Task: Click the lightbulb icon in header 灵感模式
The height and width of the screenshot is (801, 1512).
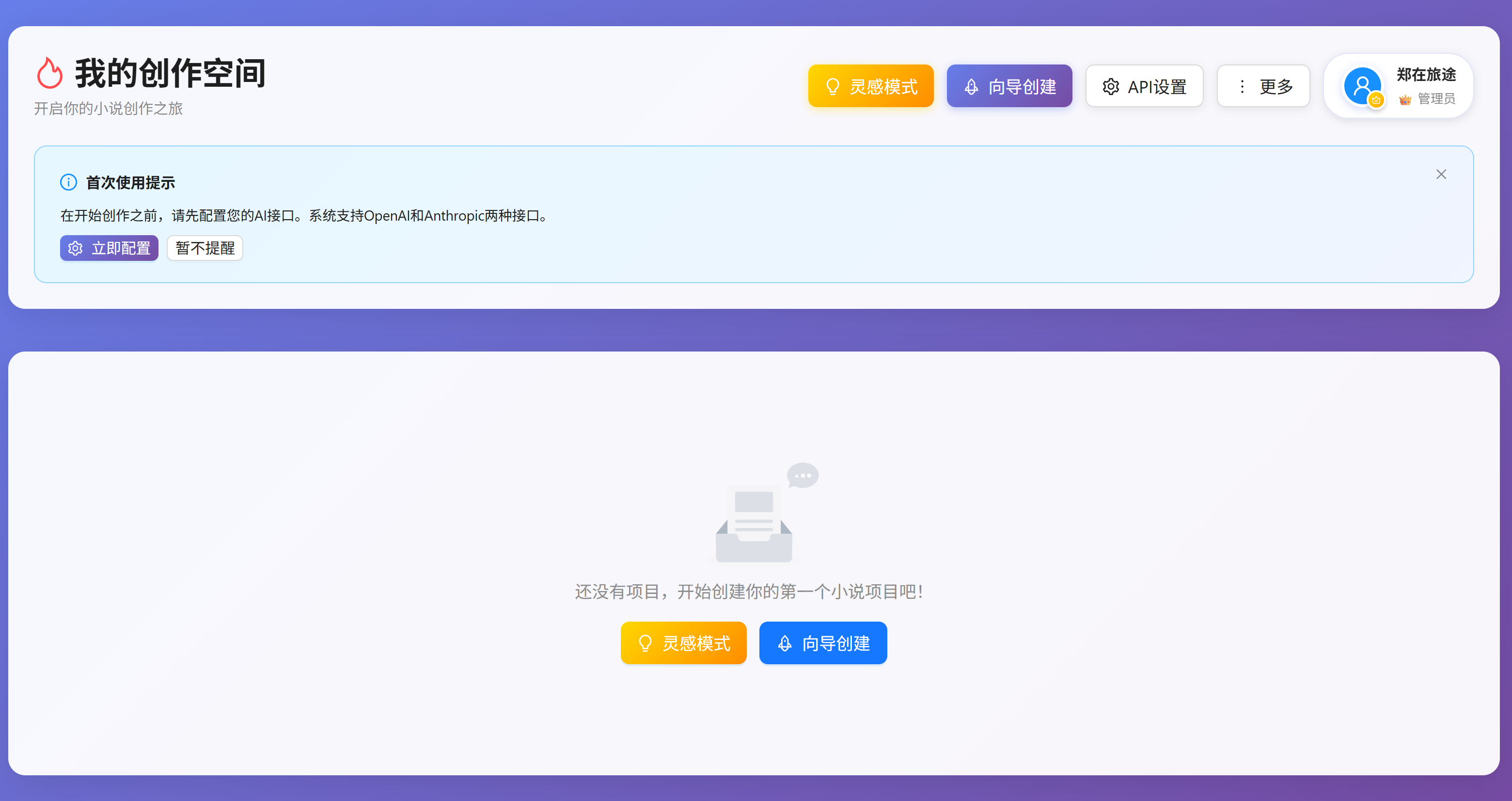Action: coord(832,87)
